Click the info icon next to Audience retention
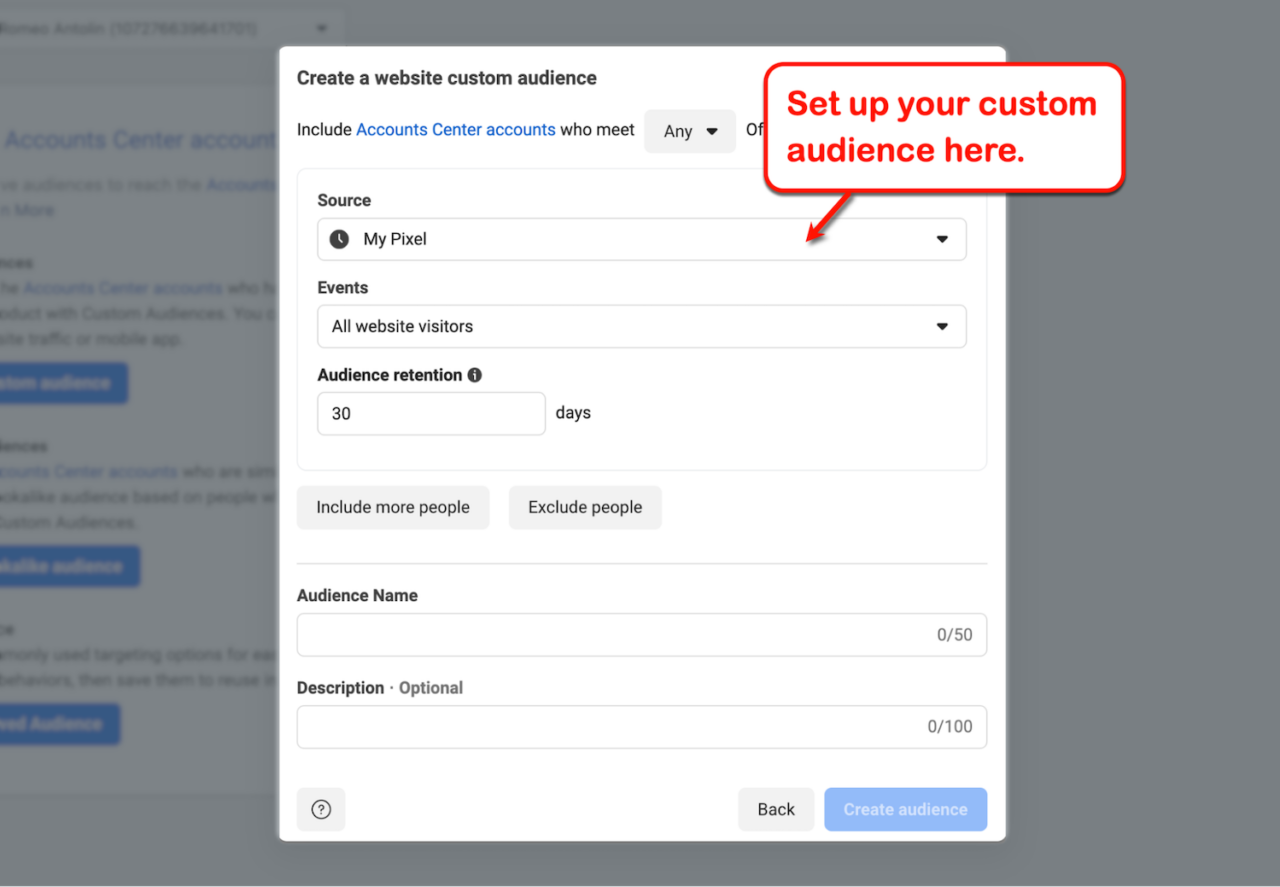The width and height of the screenshot is (1280, 887). tap(474, 375)
